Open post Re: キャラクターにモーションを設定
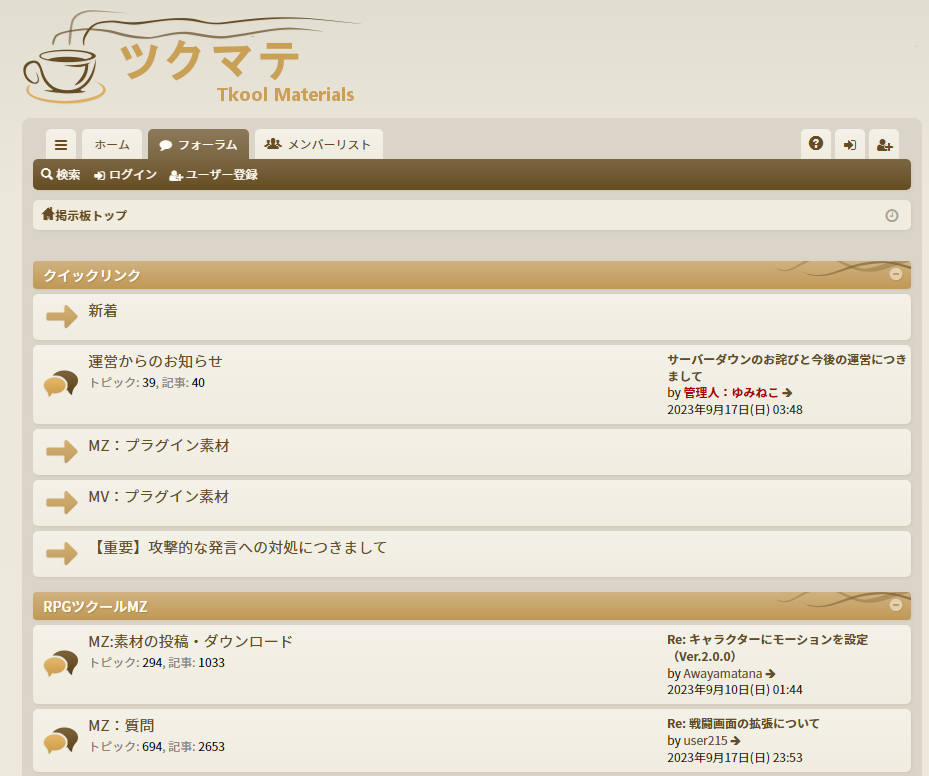 (768, 648)
